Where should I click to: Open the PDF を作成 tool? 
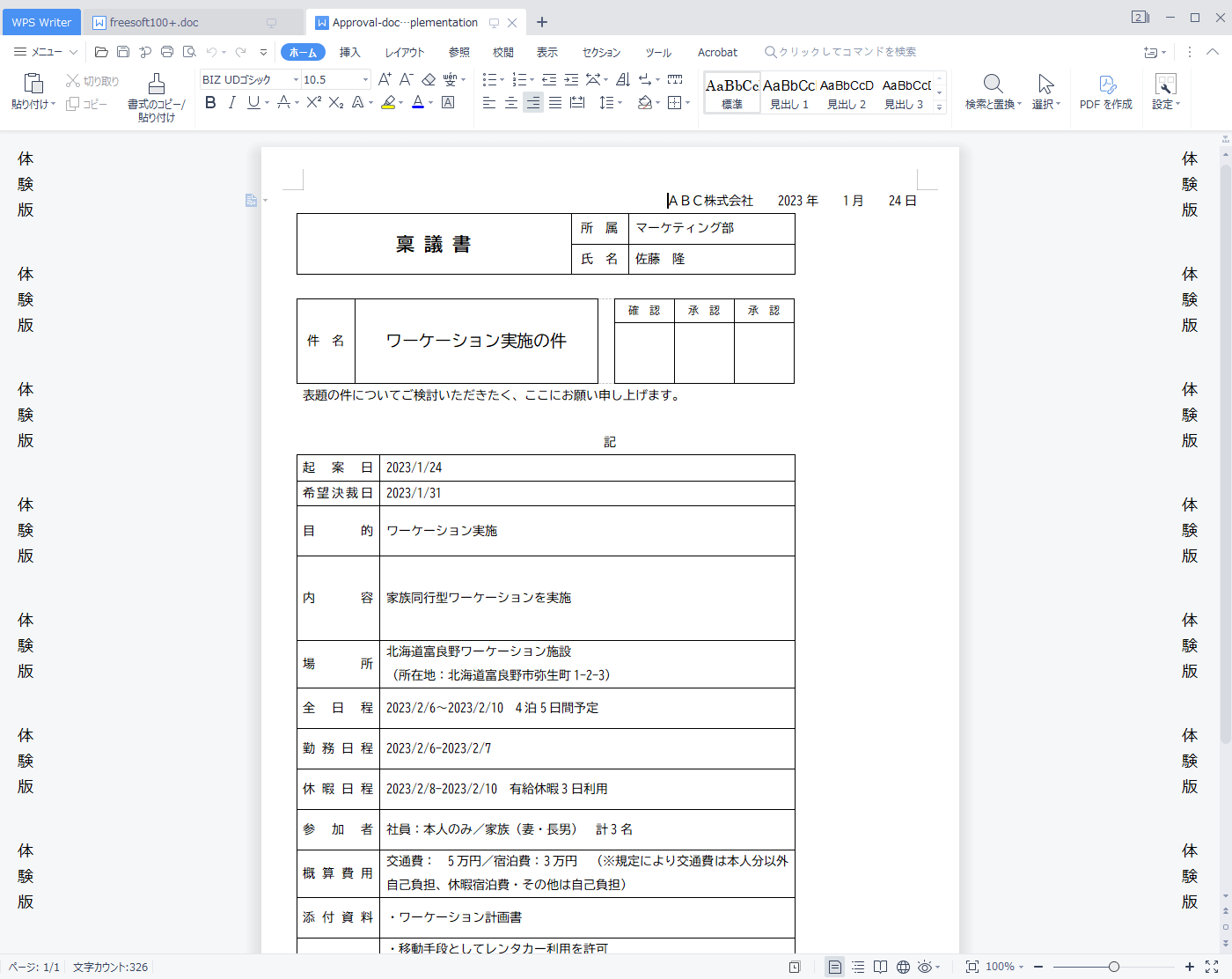point(1106,92)
